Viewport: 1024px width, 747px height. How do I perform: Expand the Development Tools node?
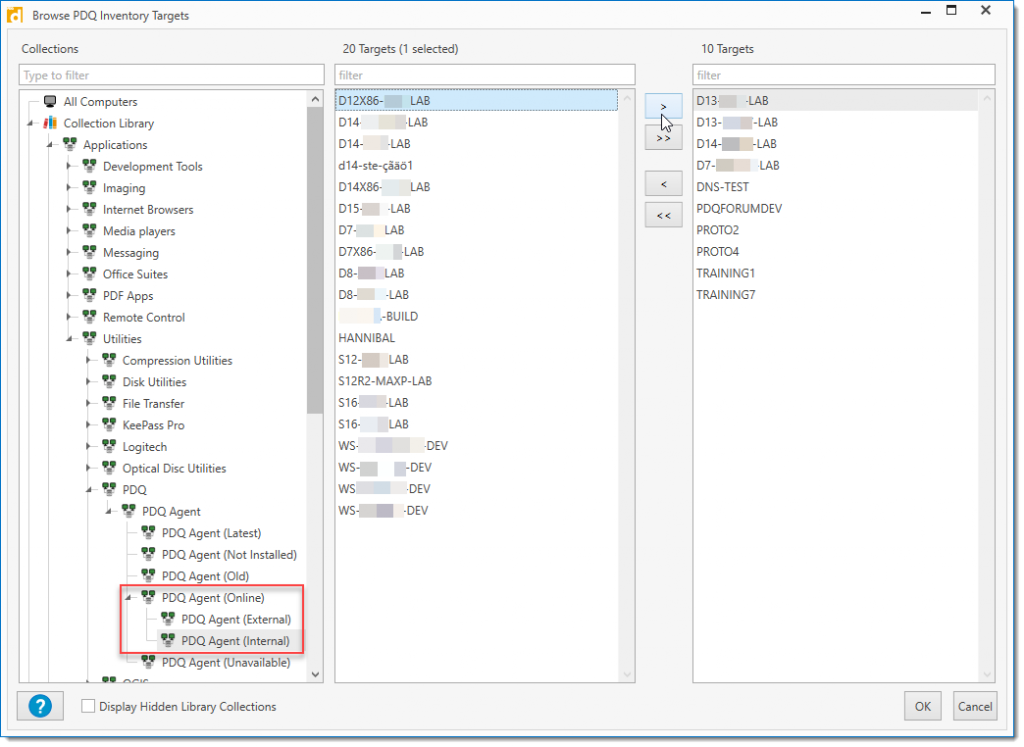coord(69,166)
